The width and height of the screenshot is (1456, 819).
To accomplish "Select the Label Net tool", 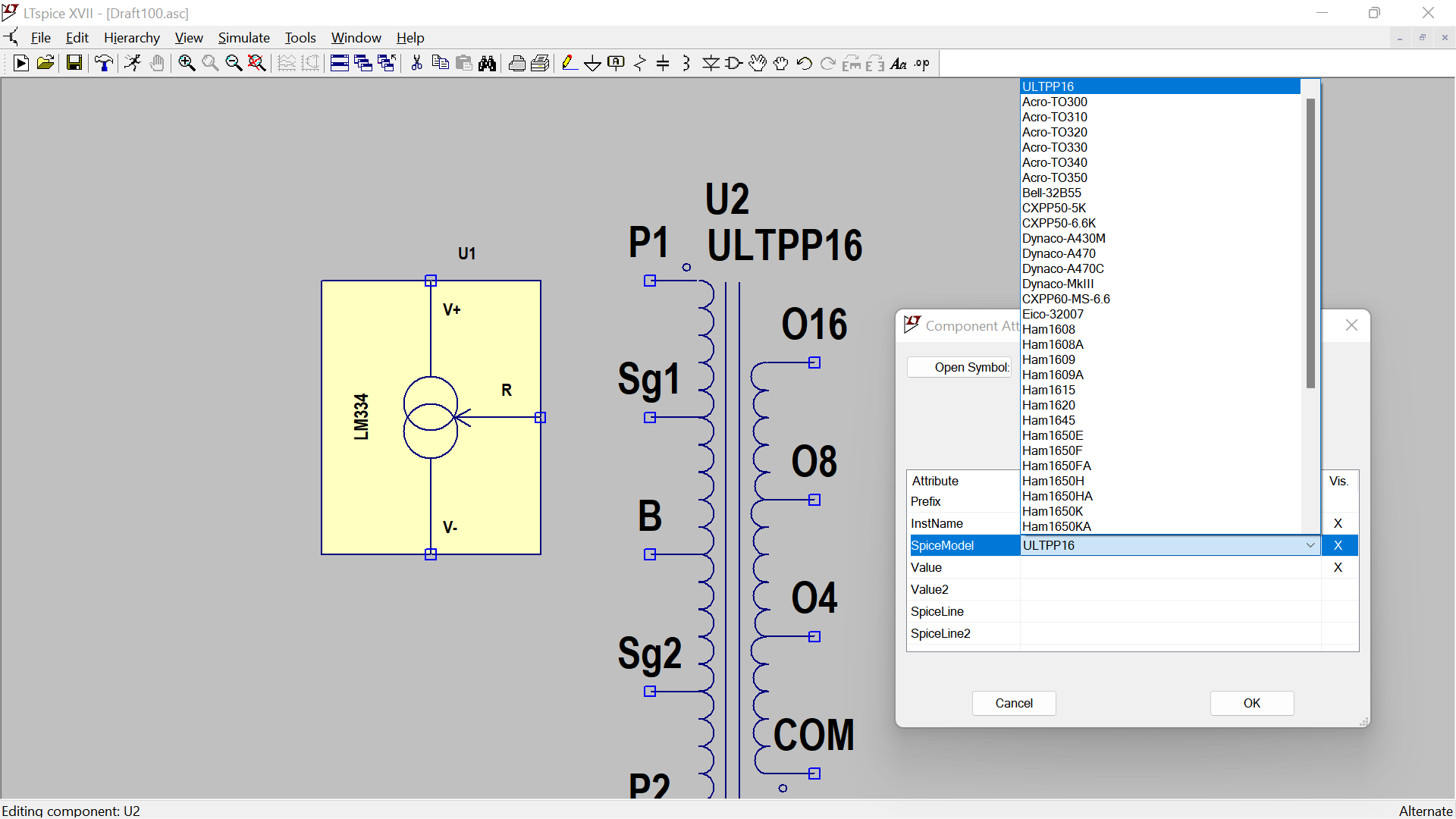I will [617, 64].
